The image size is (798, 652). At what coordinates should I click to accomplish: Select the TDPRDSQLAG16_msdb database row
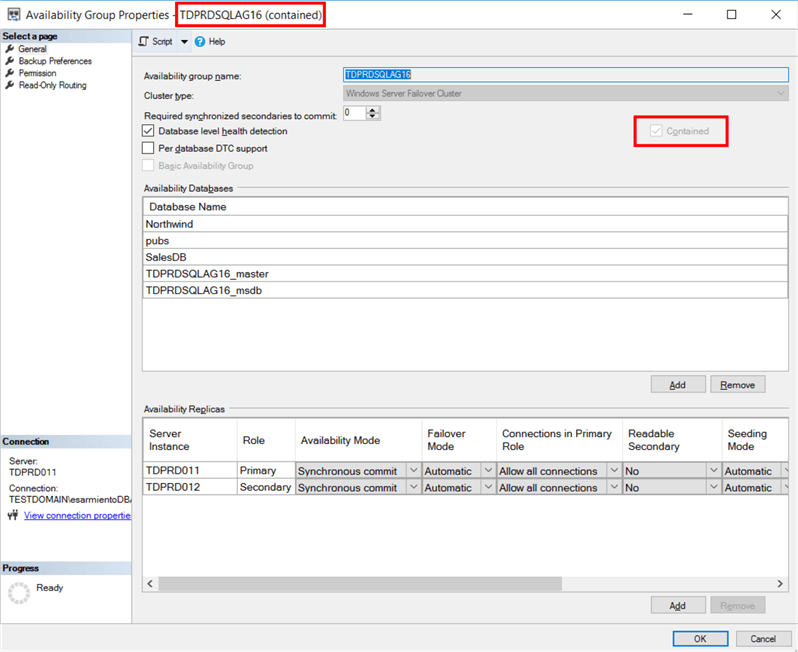click(465, 290)
